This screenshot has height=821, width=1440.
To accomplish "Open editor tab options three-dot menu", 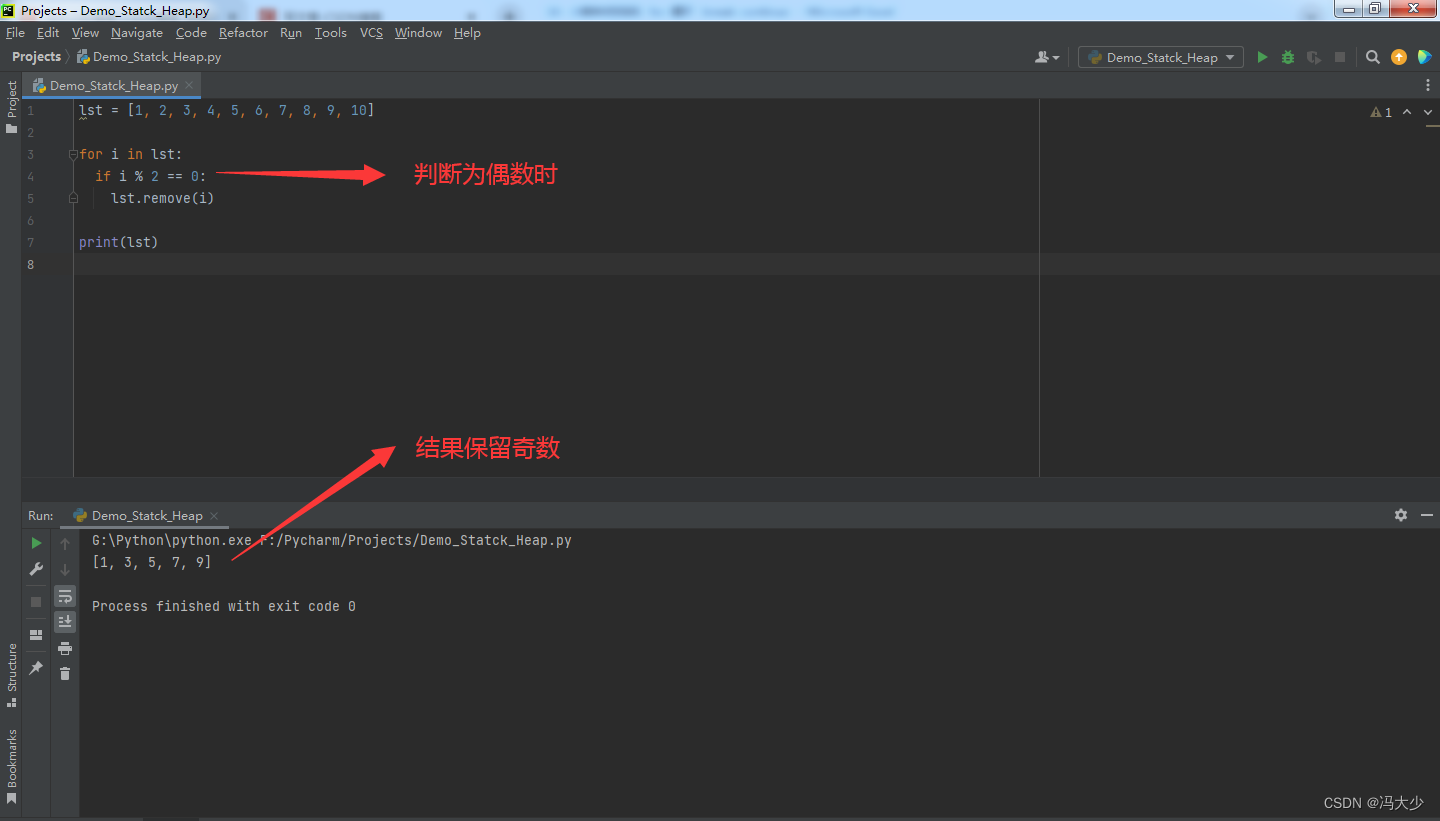I will click(x=1427, y=85).
